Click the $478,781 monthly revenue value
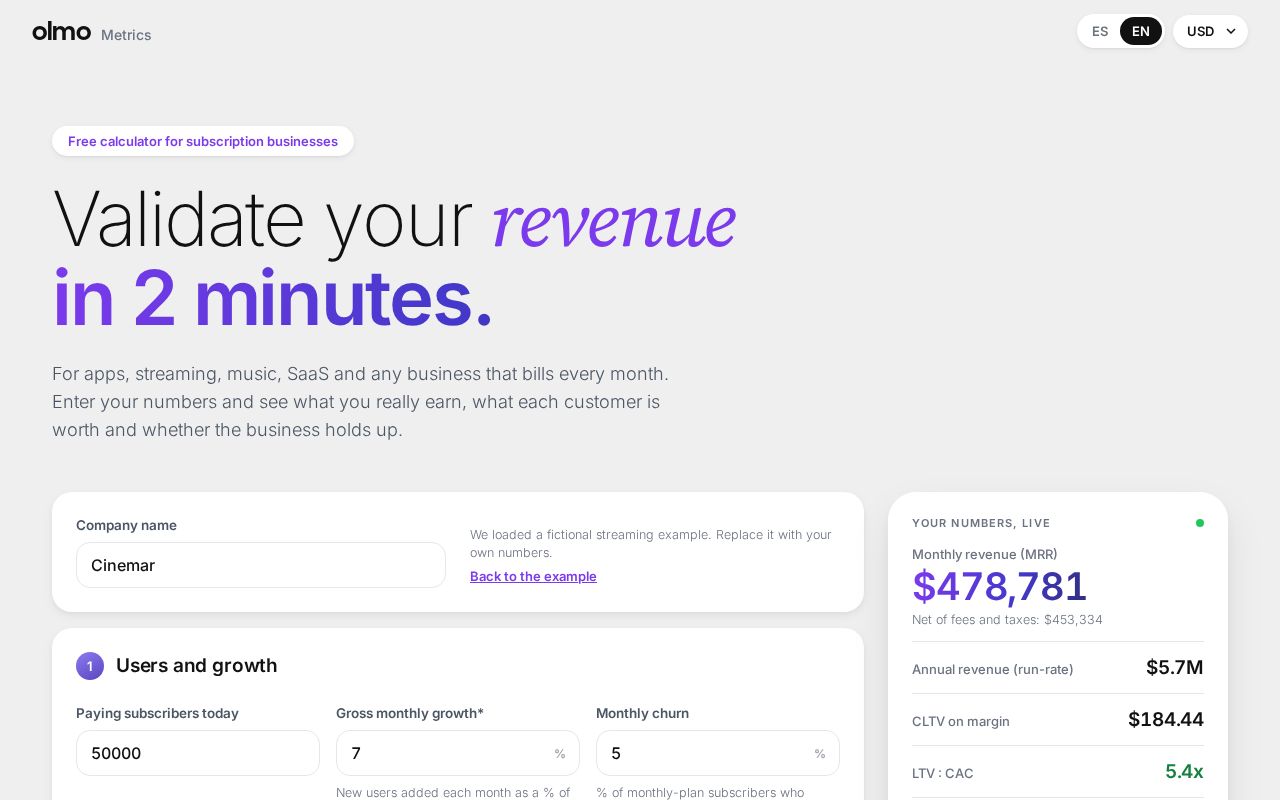 tap(999, 586)
